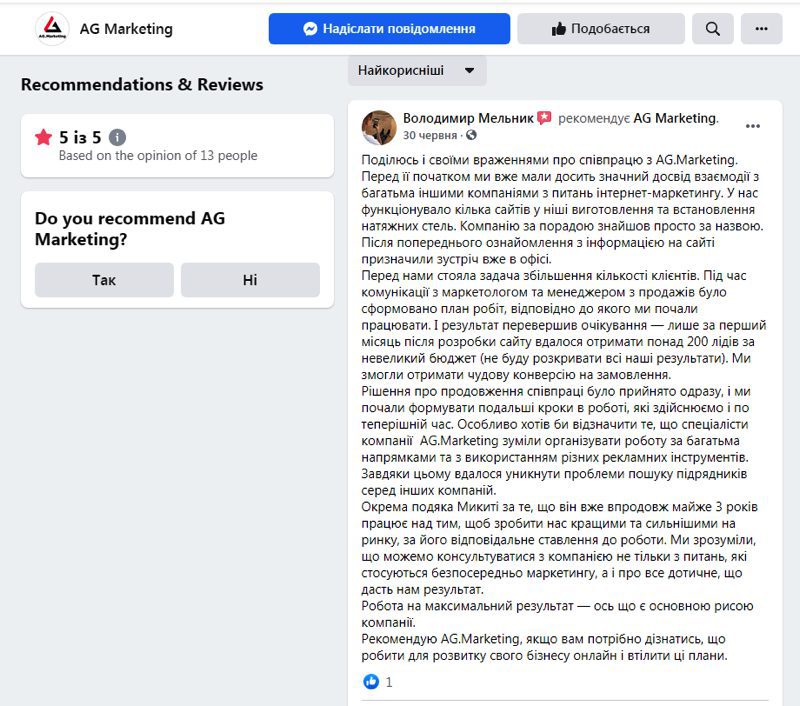This screenshot has width=800, height=706.
Task: Open the Recommendations & Reviews heading
Action: [141, 85]
